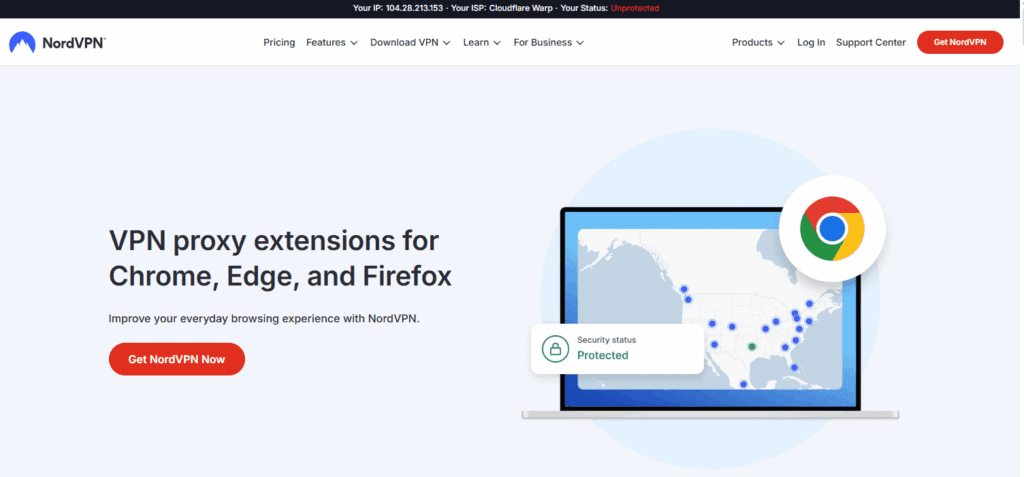Open the Support Center link

[870, 43]
